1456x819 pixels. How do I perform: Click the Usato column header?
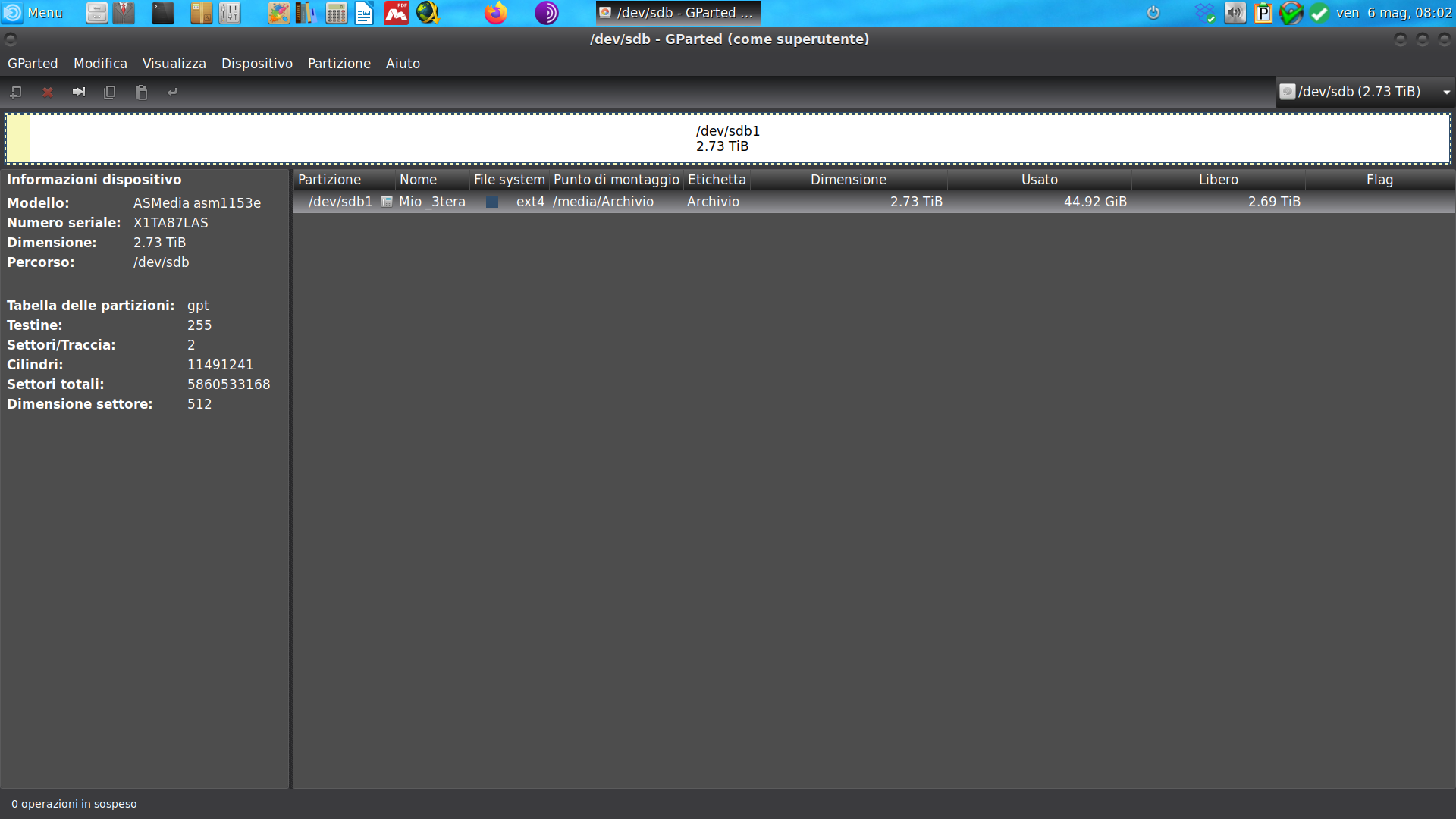click(1040, 180)
